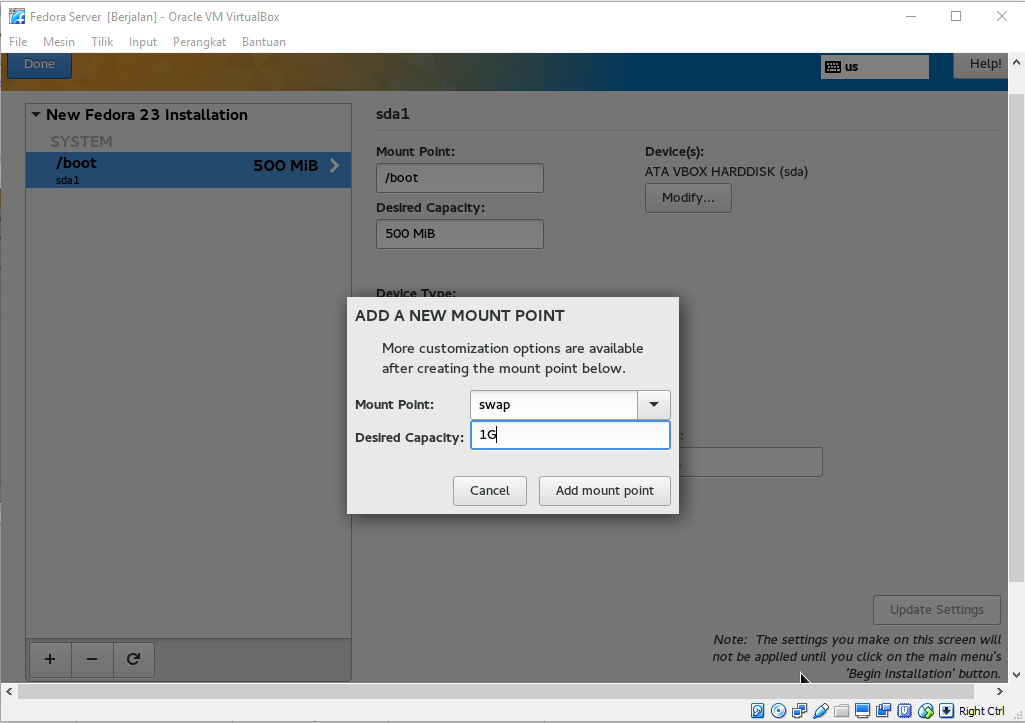The width and height of the screenshot is (1025, 723).
Task: Select the /boot sda1 partition row
Action: click(188, 170)
